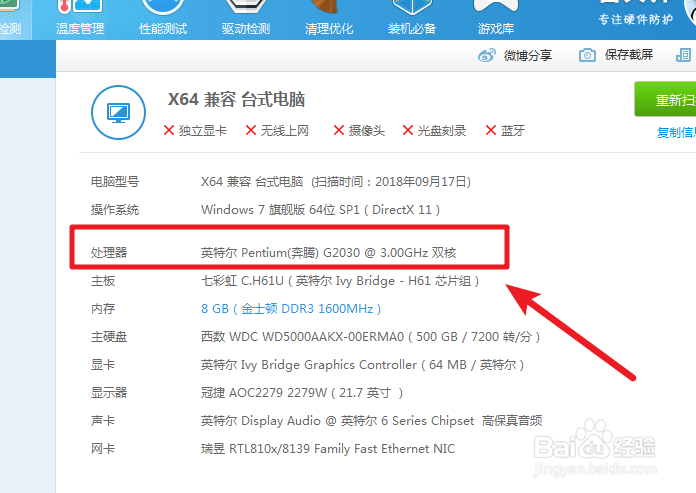Click the Display Audio sound card value
Screen dimensions: 696x493
[x=372, y=421]
